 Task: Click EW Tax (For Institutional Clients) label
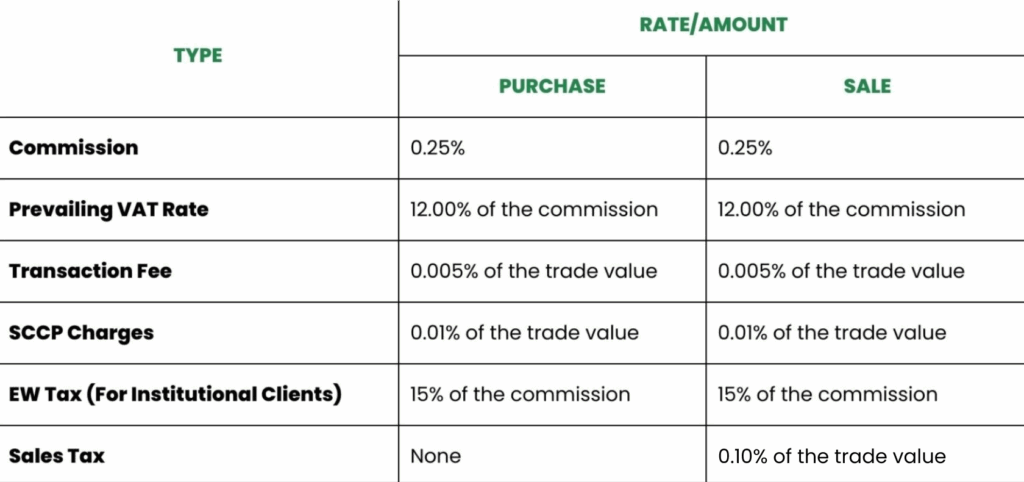pyautogui.click(x=176, y=394)
